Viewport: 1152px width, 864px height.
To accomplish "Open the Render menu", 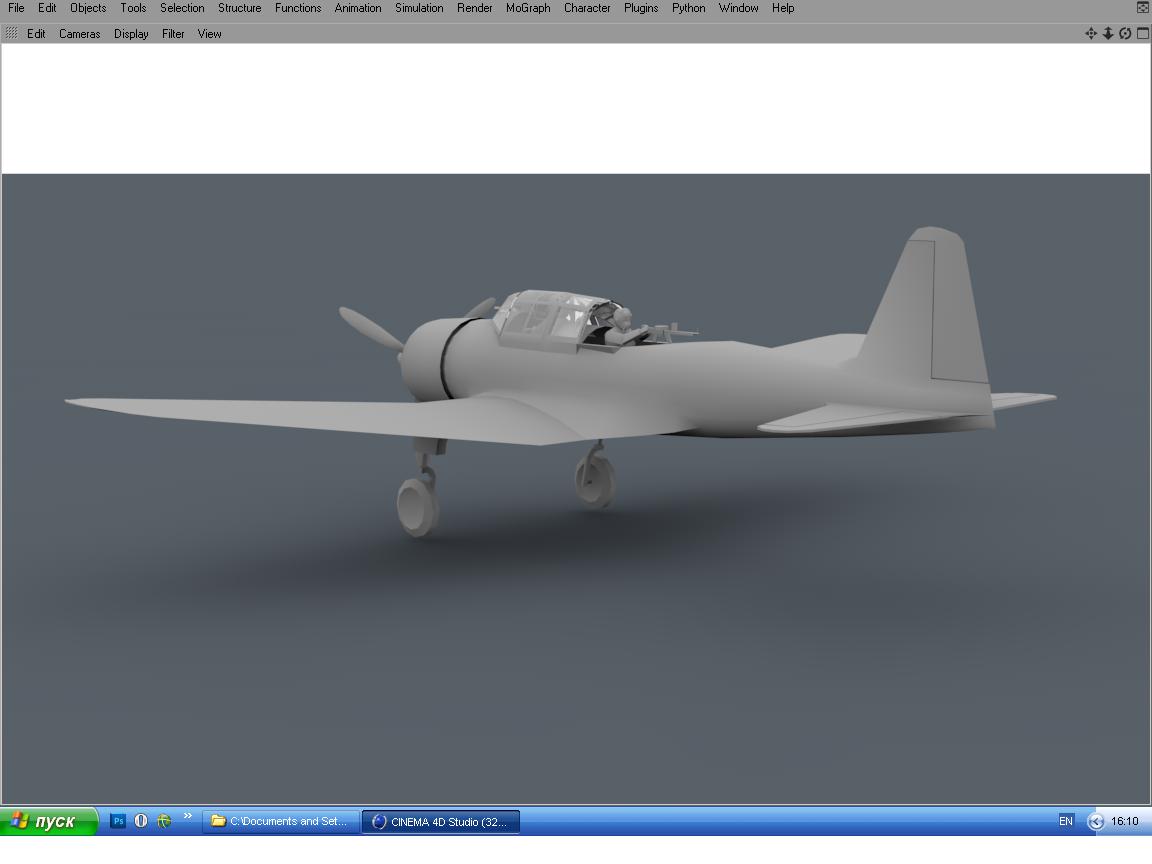I will (x=474, y=8).
